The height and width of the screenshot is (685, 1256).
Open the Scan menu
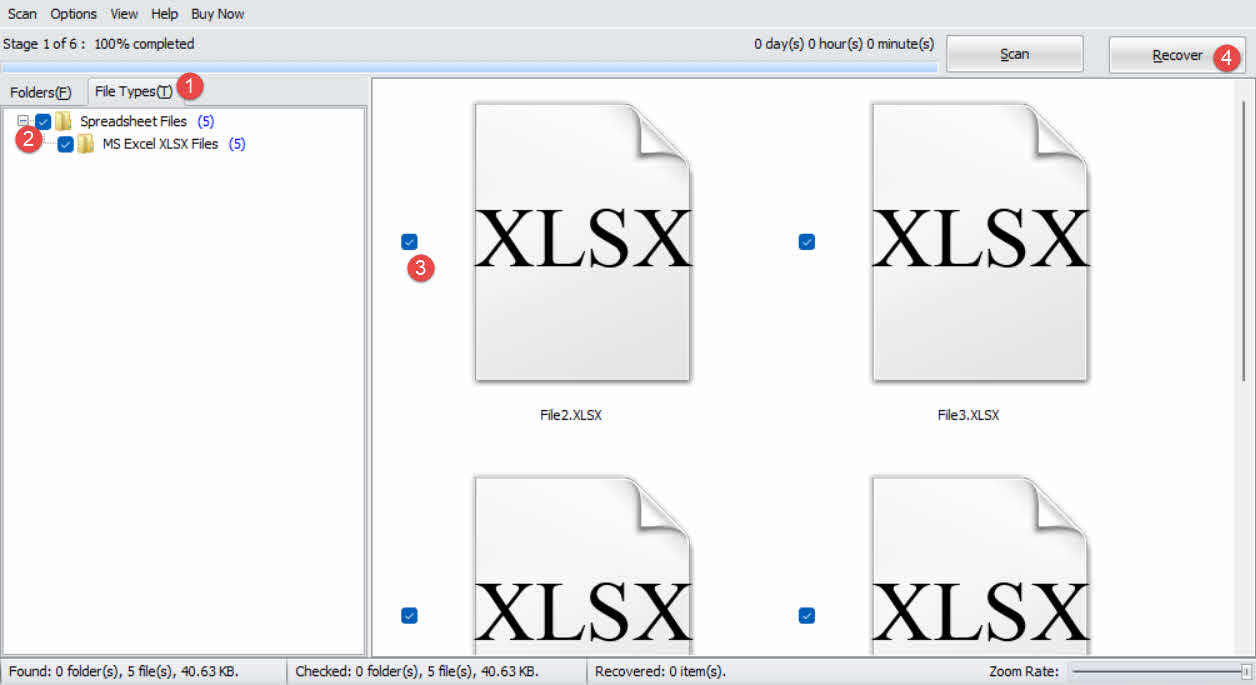coord(22,14)
